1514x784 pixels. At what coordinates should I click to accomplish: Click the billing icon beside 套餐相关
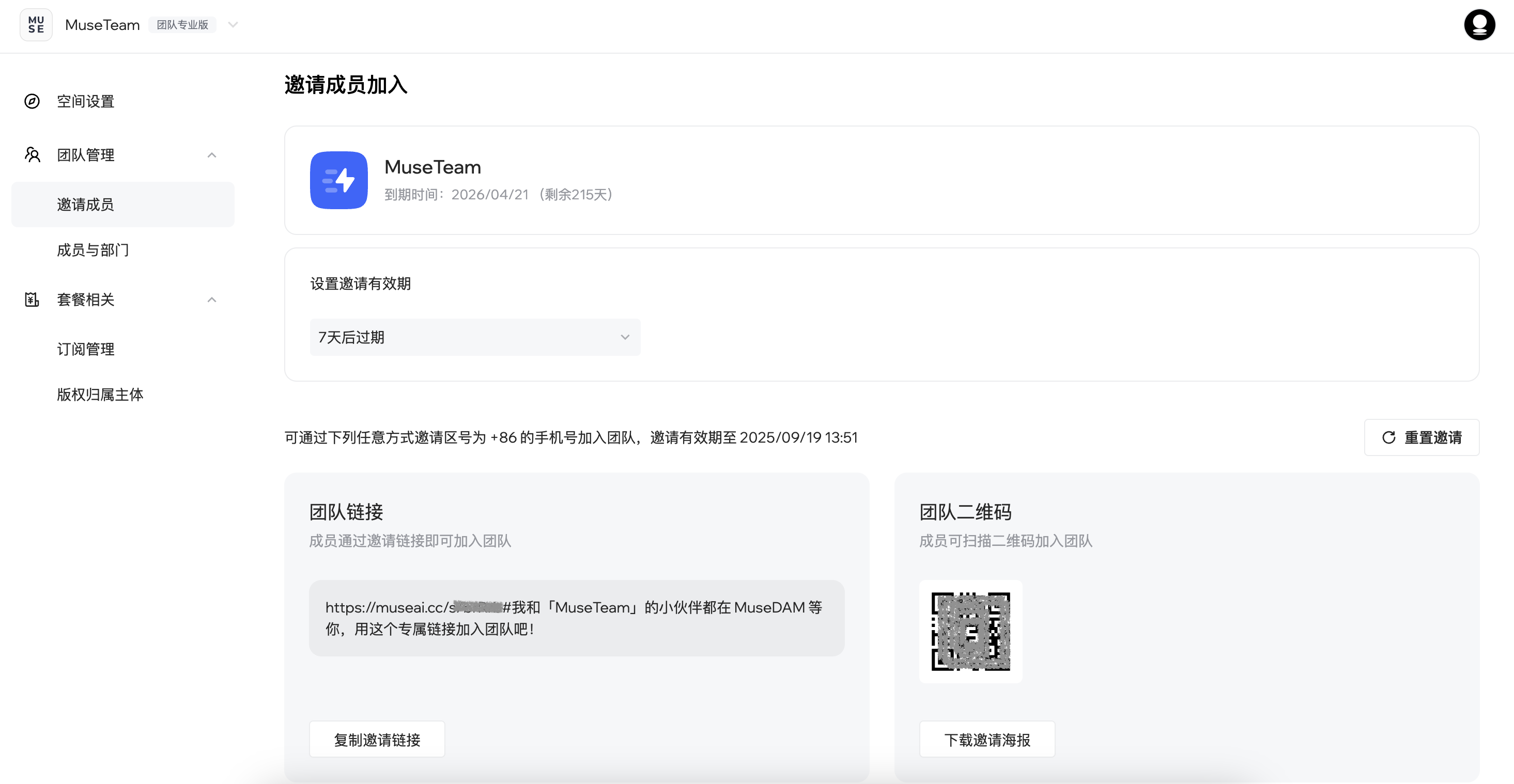[x=33, y=300]
